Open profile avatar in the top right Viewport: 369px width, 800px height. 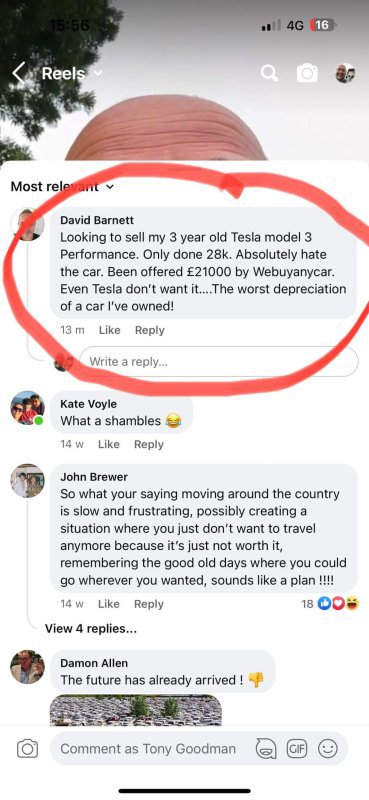[346, 74]
